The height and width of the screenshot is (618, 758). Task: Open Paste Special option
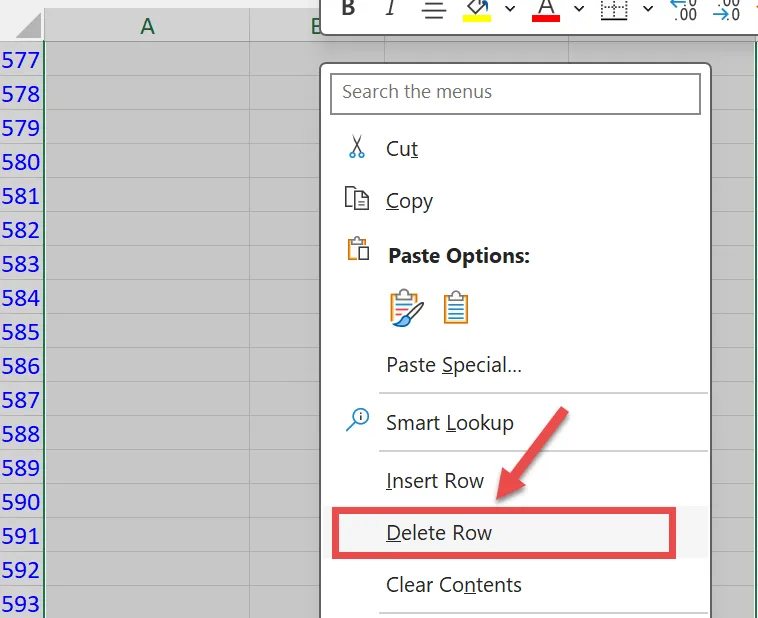coord(454,365)
